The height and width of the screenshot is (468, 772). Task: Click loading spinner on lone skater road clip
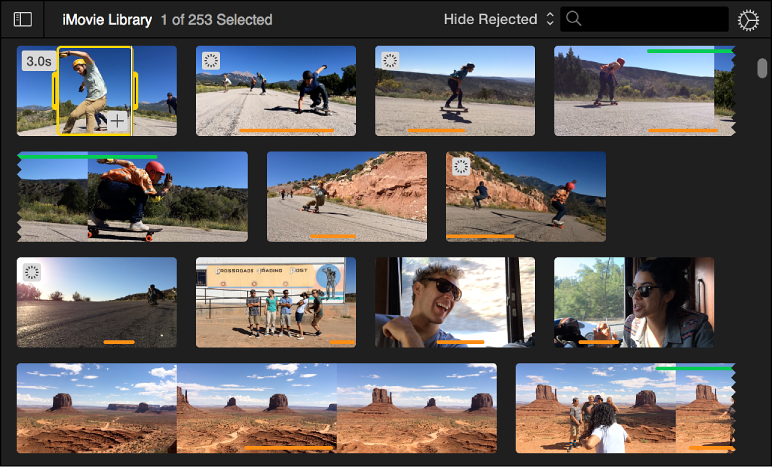[390, 61]
